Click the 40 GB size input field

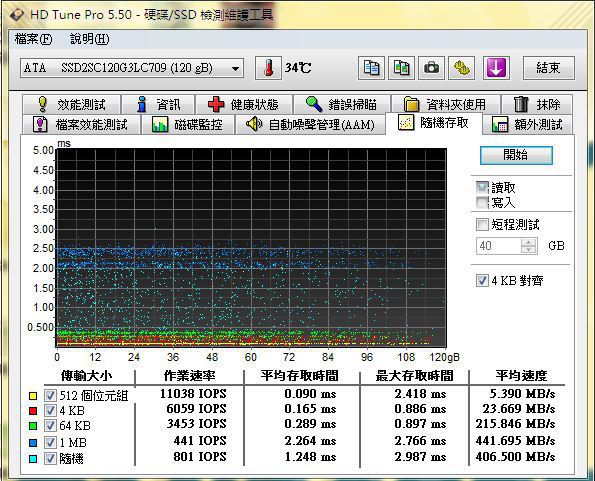point(499,246)
